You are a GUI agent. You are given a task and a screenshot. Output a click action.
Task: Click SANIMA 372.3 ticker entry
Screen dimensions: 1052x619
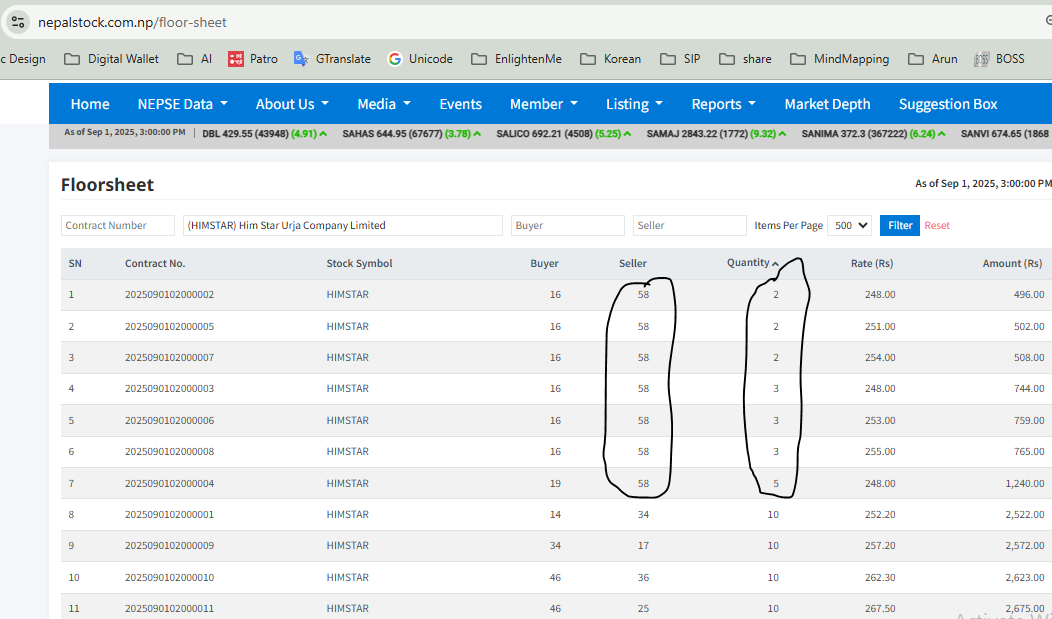tap(873, 133)
